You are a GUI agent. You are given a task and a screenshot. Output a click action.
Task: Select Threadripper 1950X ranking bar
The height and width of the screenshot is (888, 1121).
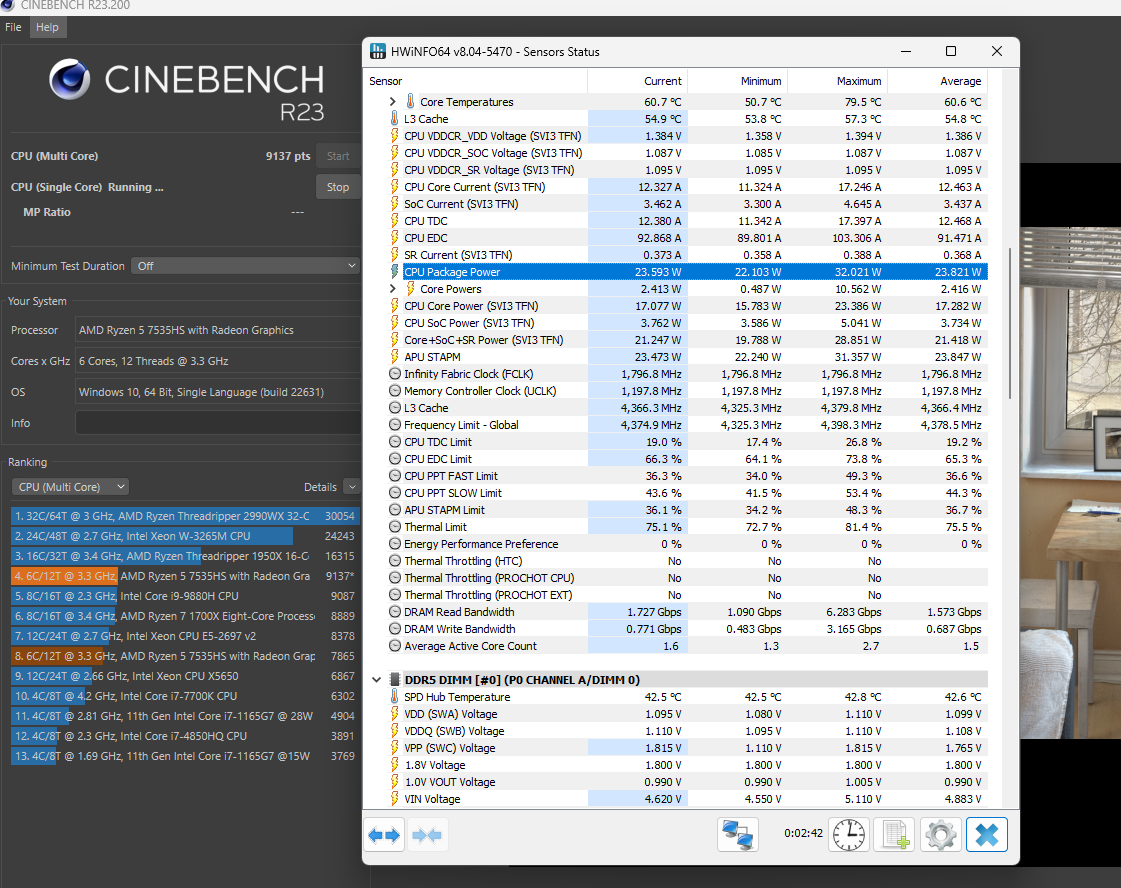[x=185, y=556]
